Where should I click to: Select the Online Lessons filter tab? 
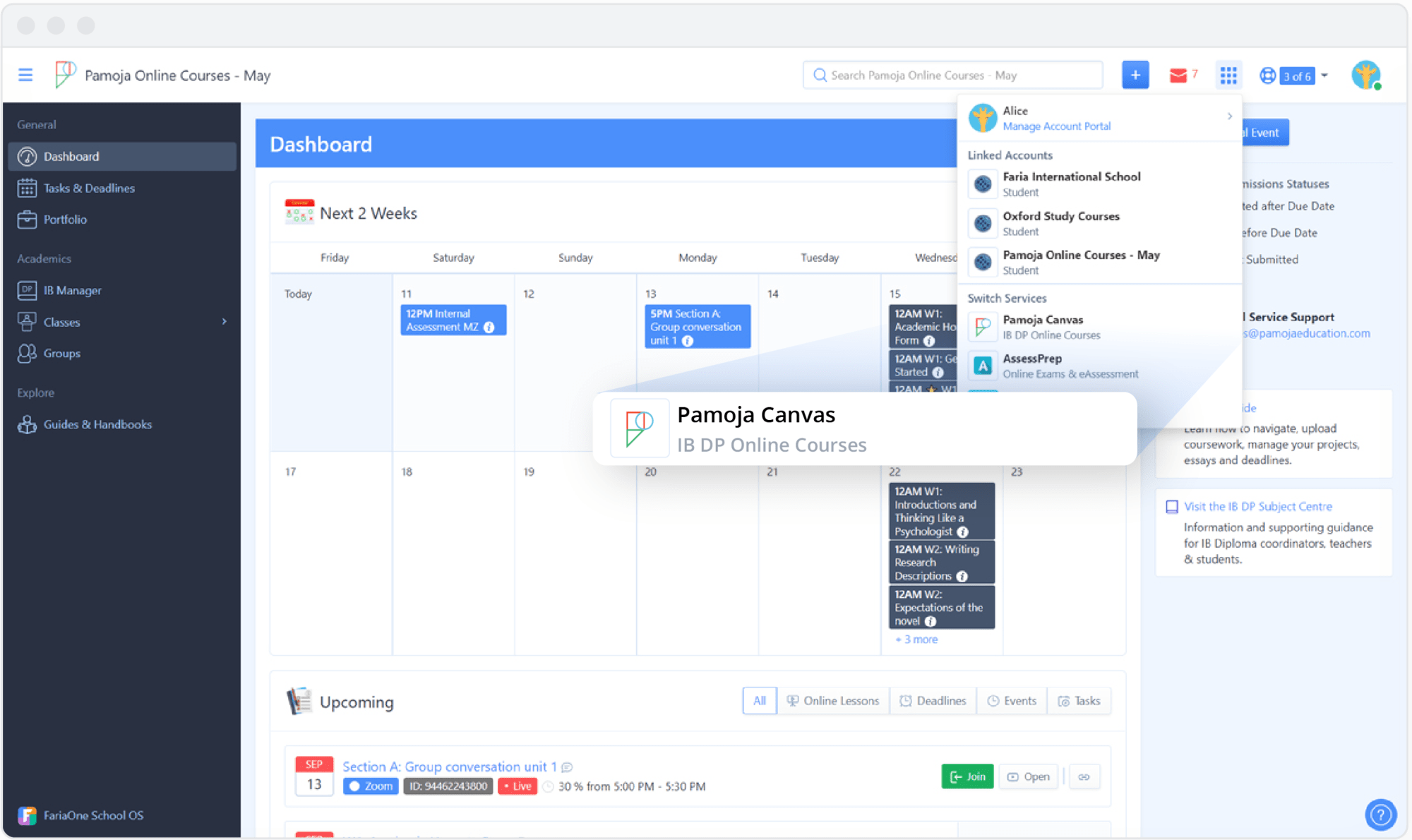[833, 701]
